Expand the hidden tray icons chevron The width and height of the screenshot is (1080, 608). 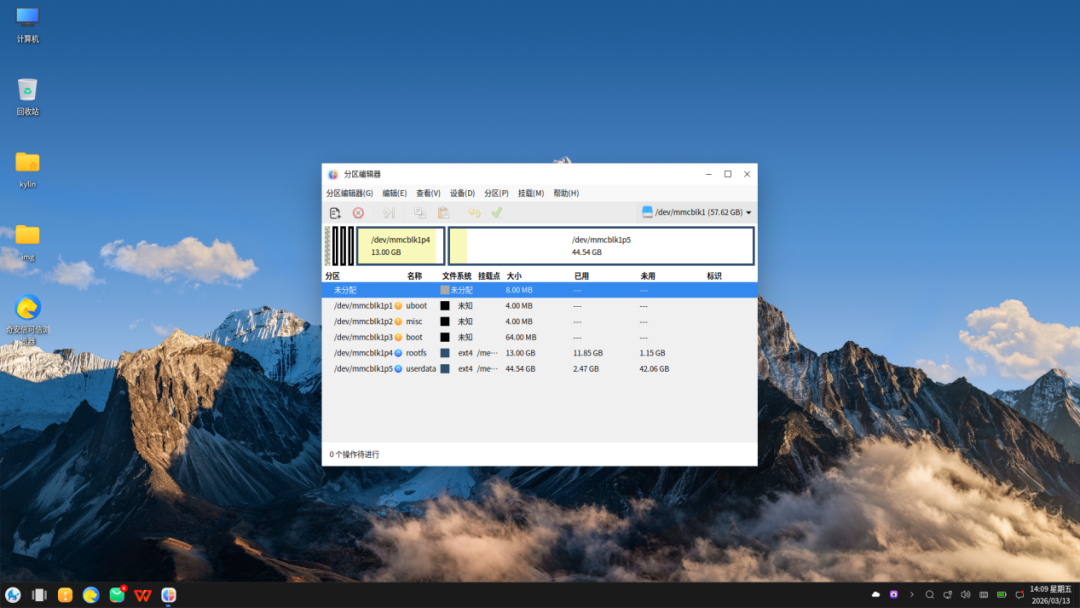click(912, 595)
